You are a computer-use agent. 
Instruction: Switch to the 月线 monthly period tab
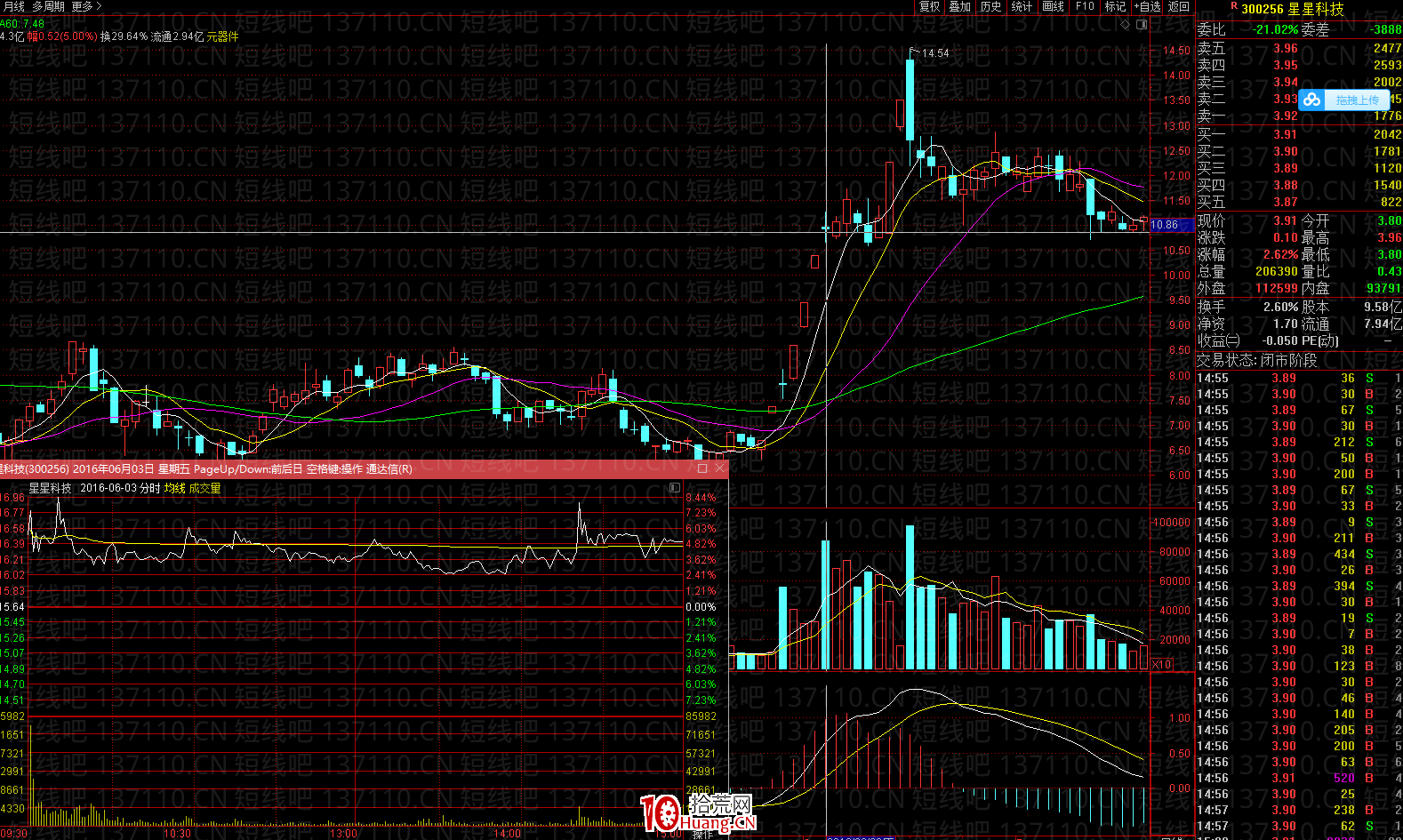click(x=12, y=6)
